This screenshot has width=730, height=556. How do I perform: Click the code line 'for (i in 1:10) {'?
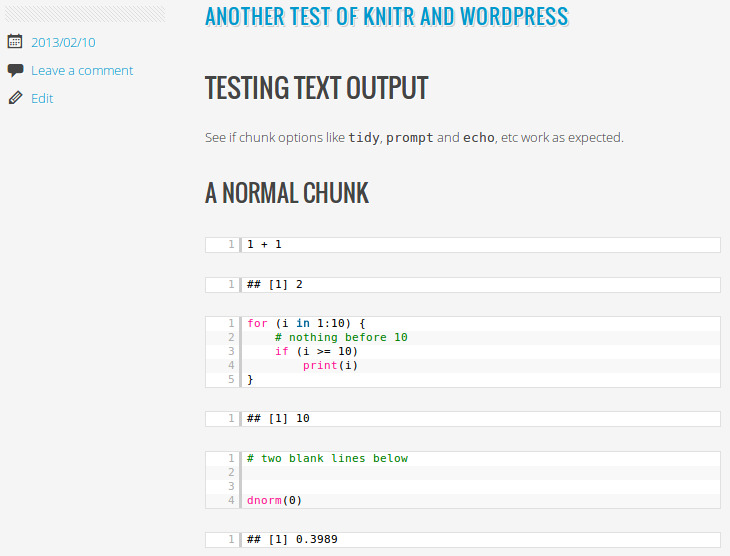click(x=306, y=323)
